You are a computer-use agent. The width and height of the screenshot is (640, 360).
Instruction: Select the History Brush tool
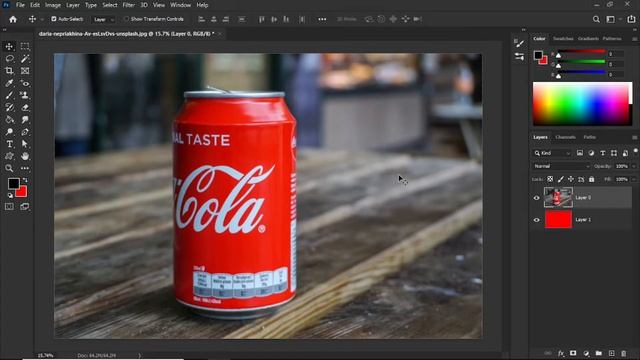(9, 108)
